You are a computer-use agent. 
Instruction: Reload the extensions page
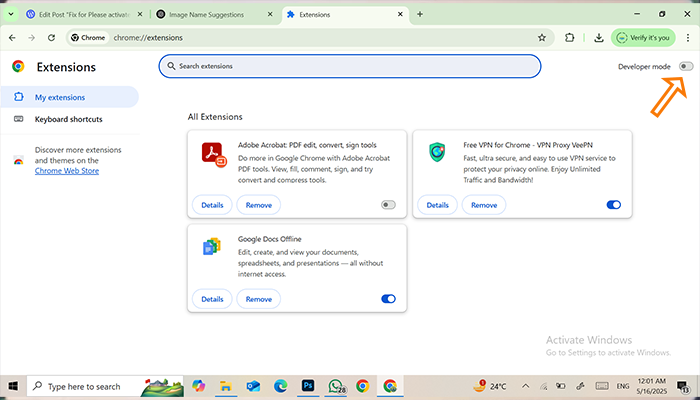pos(51,38)
